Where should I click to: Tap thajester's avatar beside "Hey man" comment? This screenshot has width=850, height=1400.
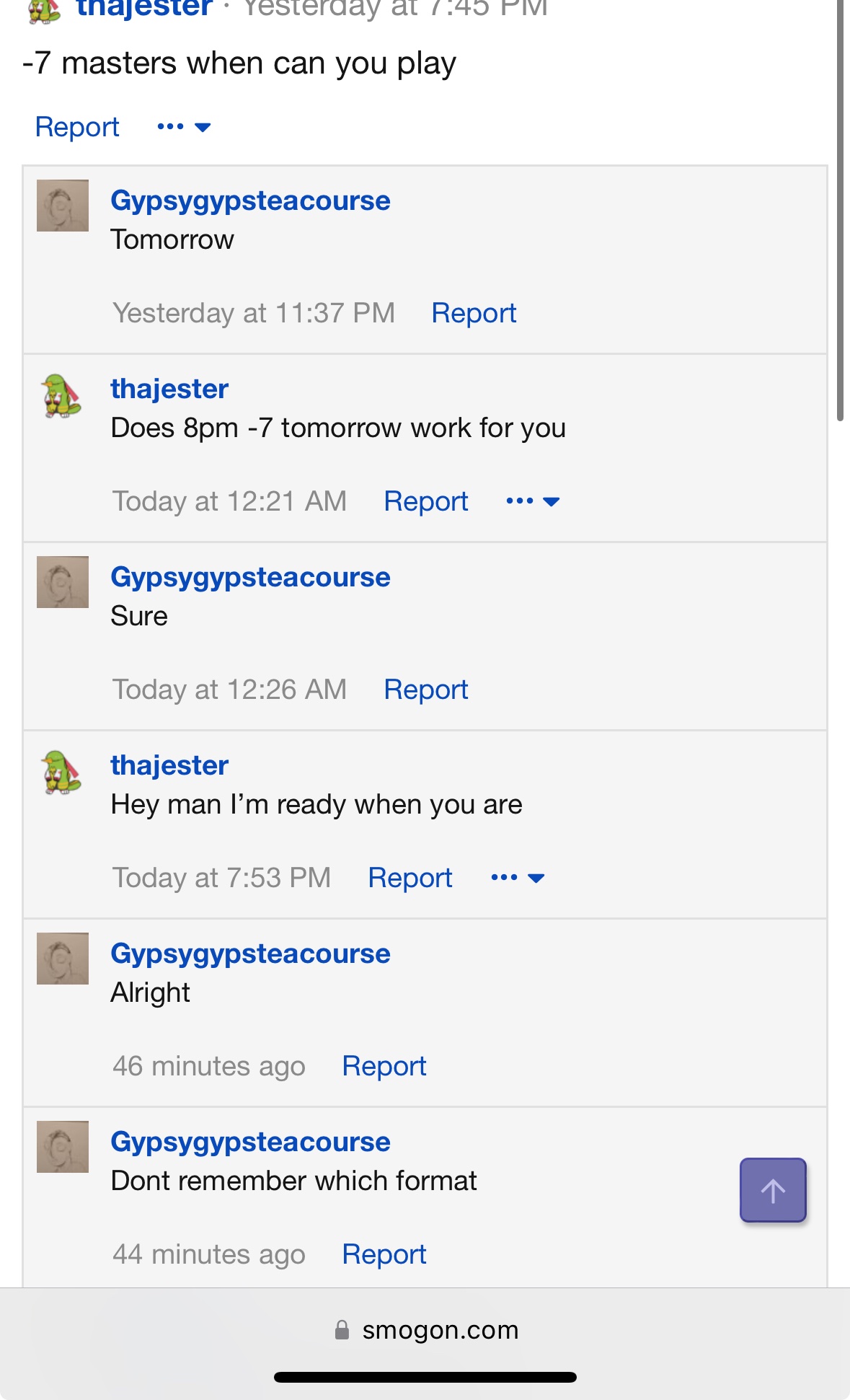pyautogui.click(x=62, y=772)
